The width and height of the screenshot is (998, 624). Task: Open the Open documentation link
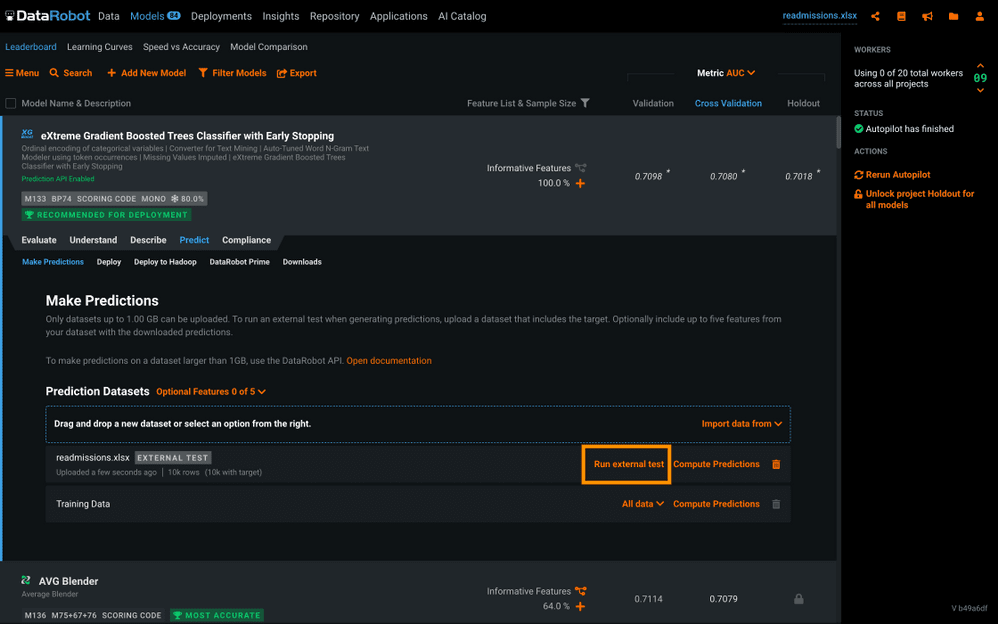pos(389,361)
